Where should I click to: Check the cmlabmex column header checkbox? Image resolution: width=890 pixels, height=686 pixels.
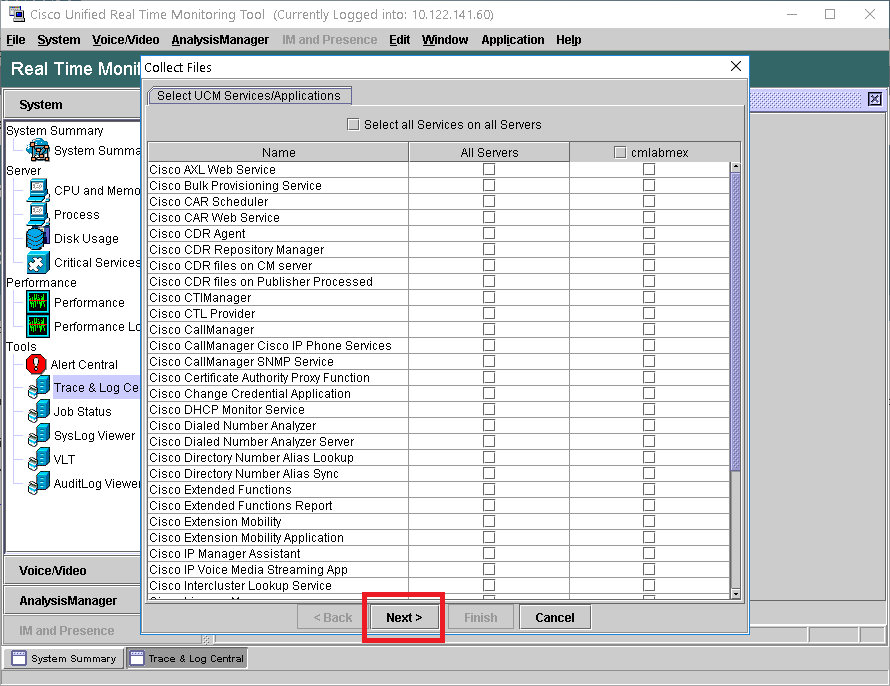coord(620,153)
